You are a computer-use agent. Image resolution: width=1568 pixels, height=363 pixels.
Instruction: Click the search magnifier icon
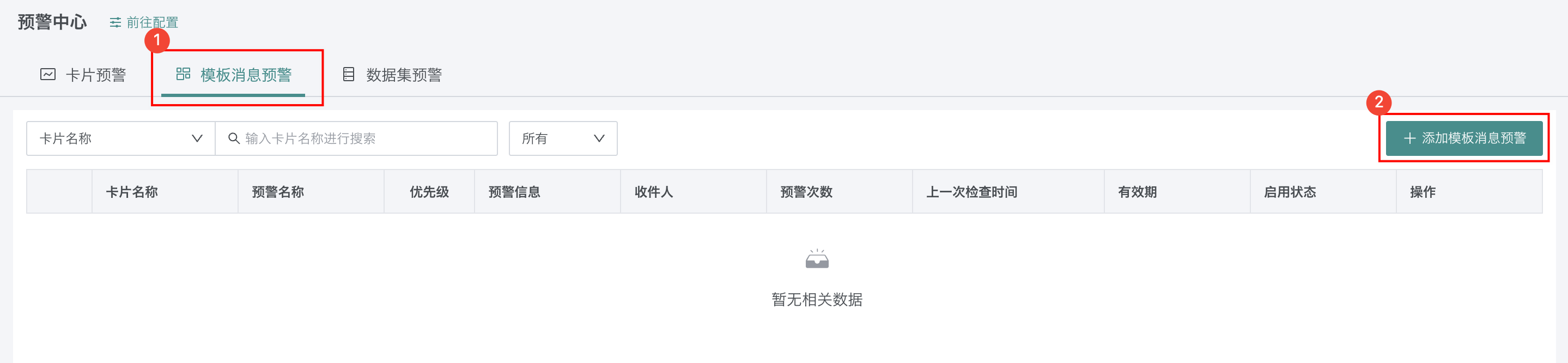(233, 138)
